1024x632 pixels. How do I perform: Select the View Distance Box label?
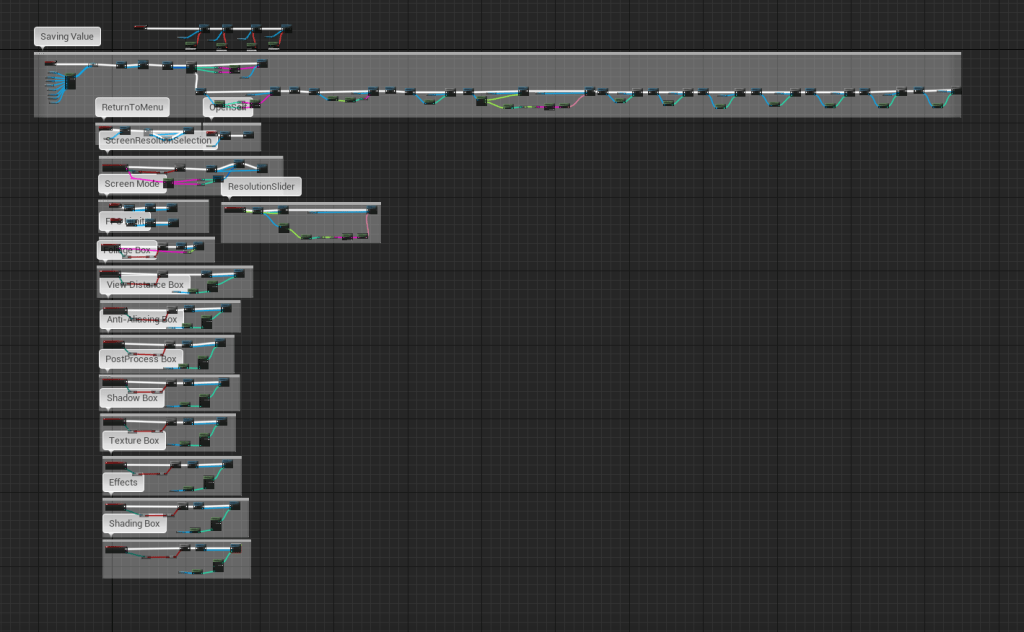coord(145,285)
